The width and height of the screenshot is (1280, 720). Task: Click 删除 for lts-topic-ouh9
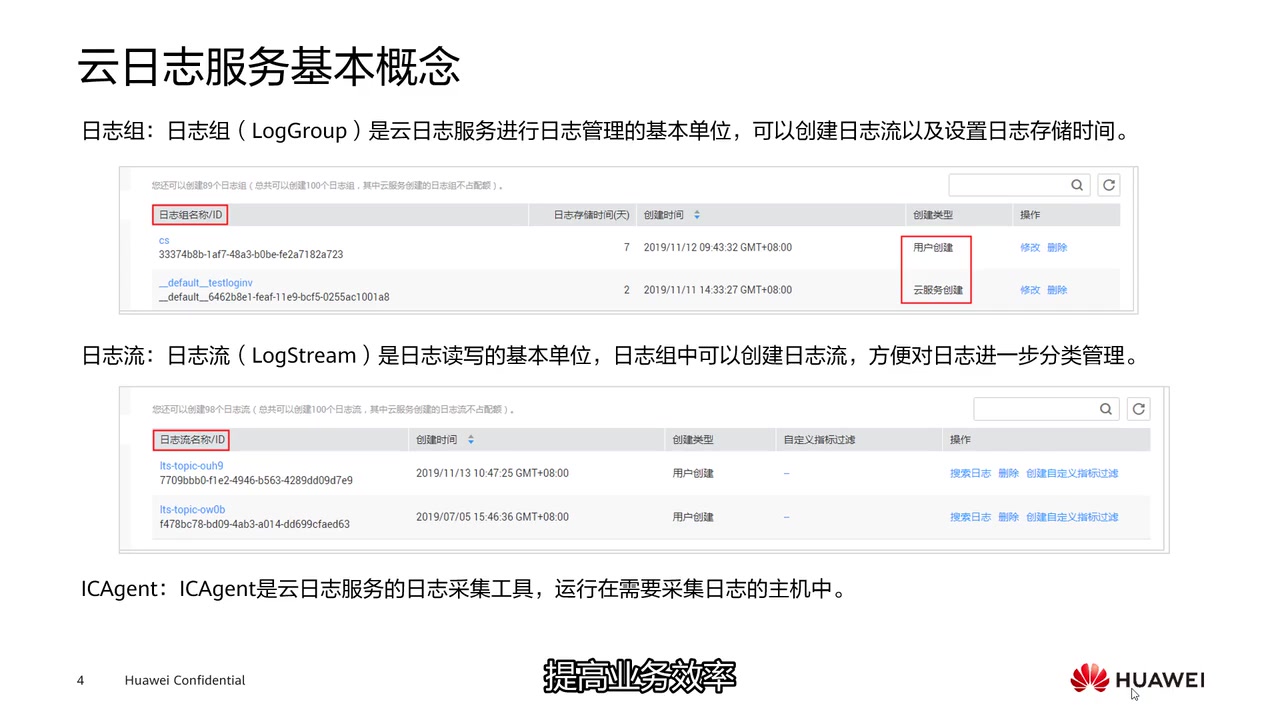pos(1008,474)
